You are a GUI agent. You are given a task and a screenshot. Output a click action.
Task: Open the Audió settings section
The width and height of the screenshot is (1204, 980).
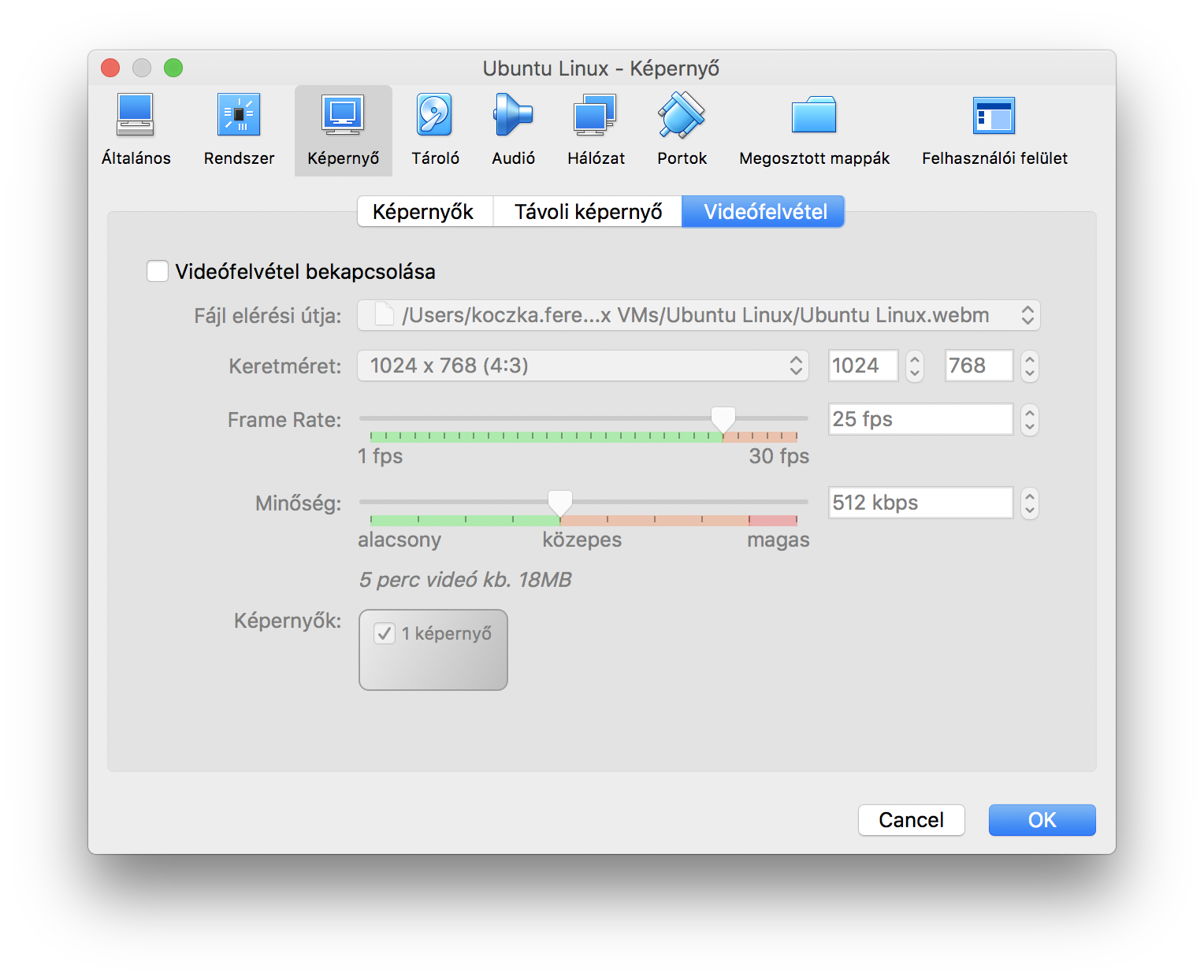click(x=513, y=130)
